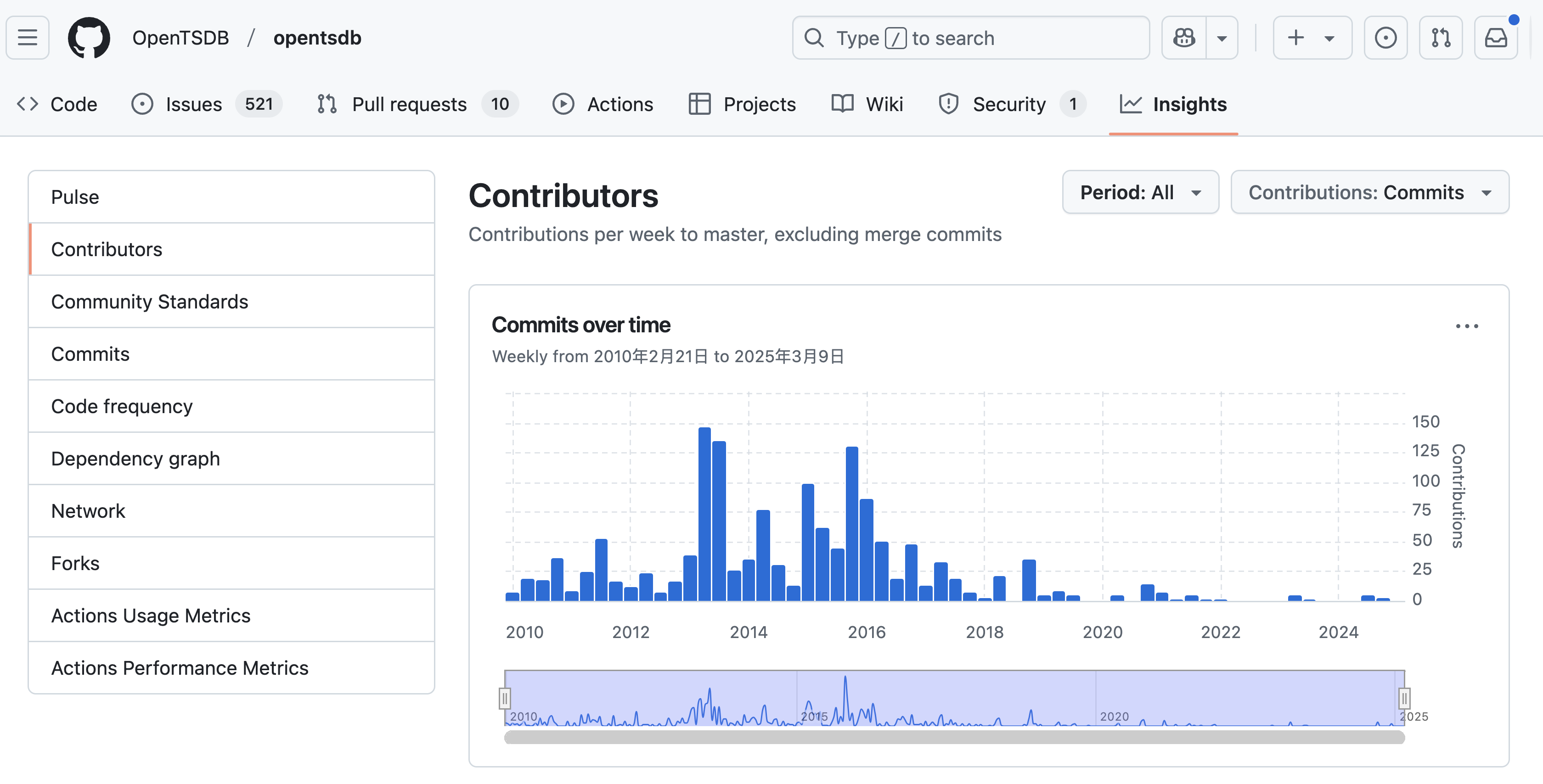Viewport: 1543px width, 784px height.
Task: Open the hamburger navigation menu
Action: click(28, 38)
